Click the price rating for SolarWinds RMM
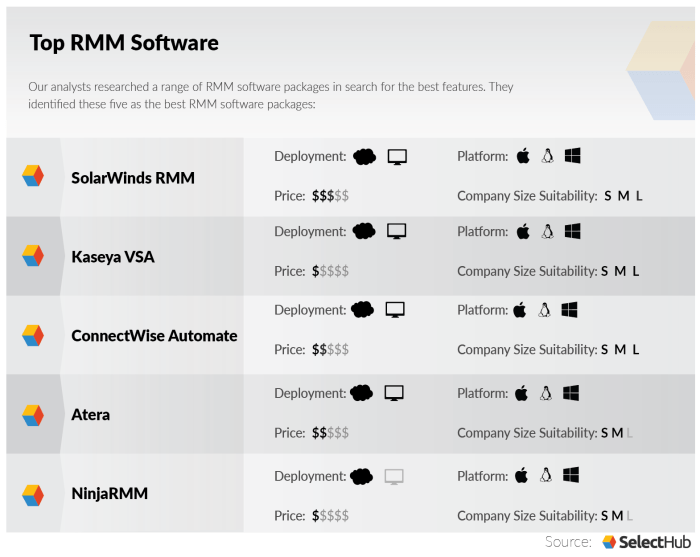Image resolution: width=700 pixels, height=557 pixels. coord(330,196)
